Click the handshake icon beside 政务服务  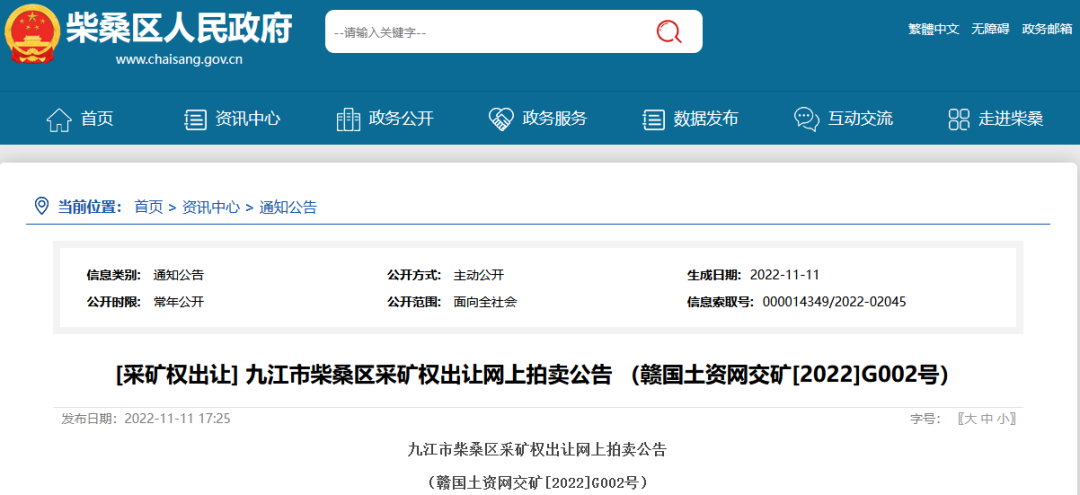click(501, 119)
